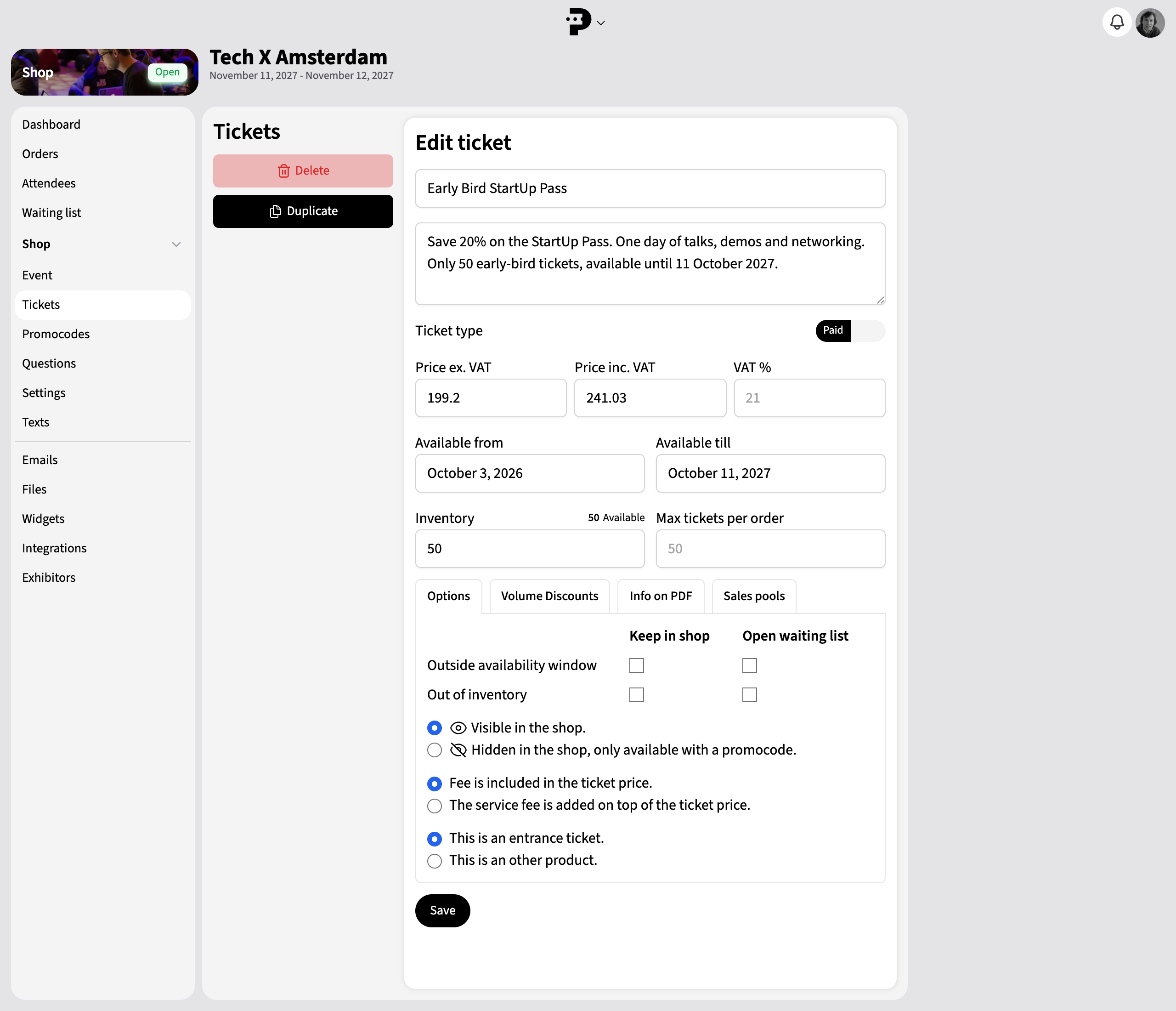Click the Shop banner thumbnail
Viewport: 1176px width, 1011px height.
pos(104,72)
